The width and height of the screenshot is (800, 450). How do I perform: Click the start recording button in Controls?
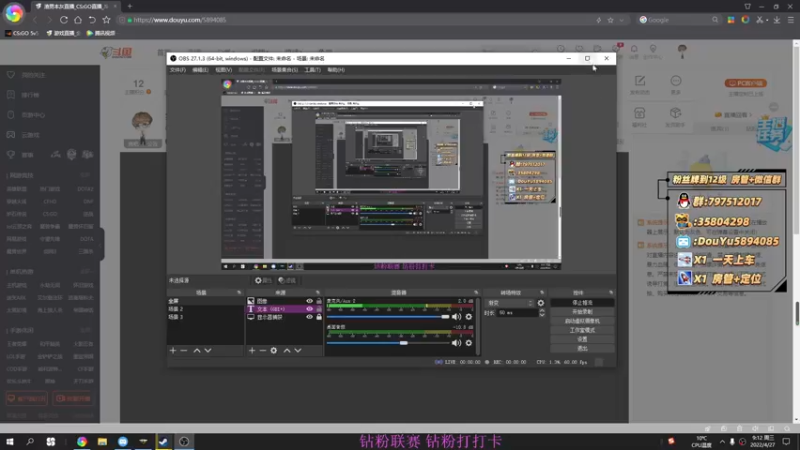pos(582,312)
